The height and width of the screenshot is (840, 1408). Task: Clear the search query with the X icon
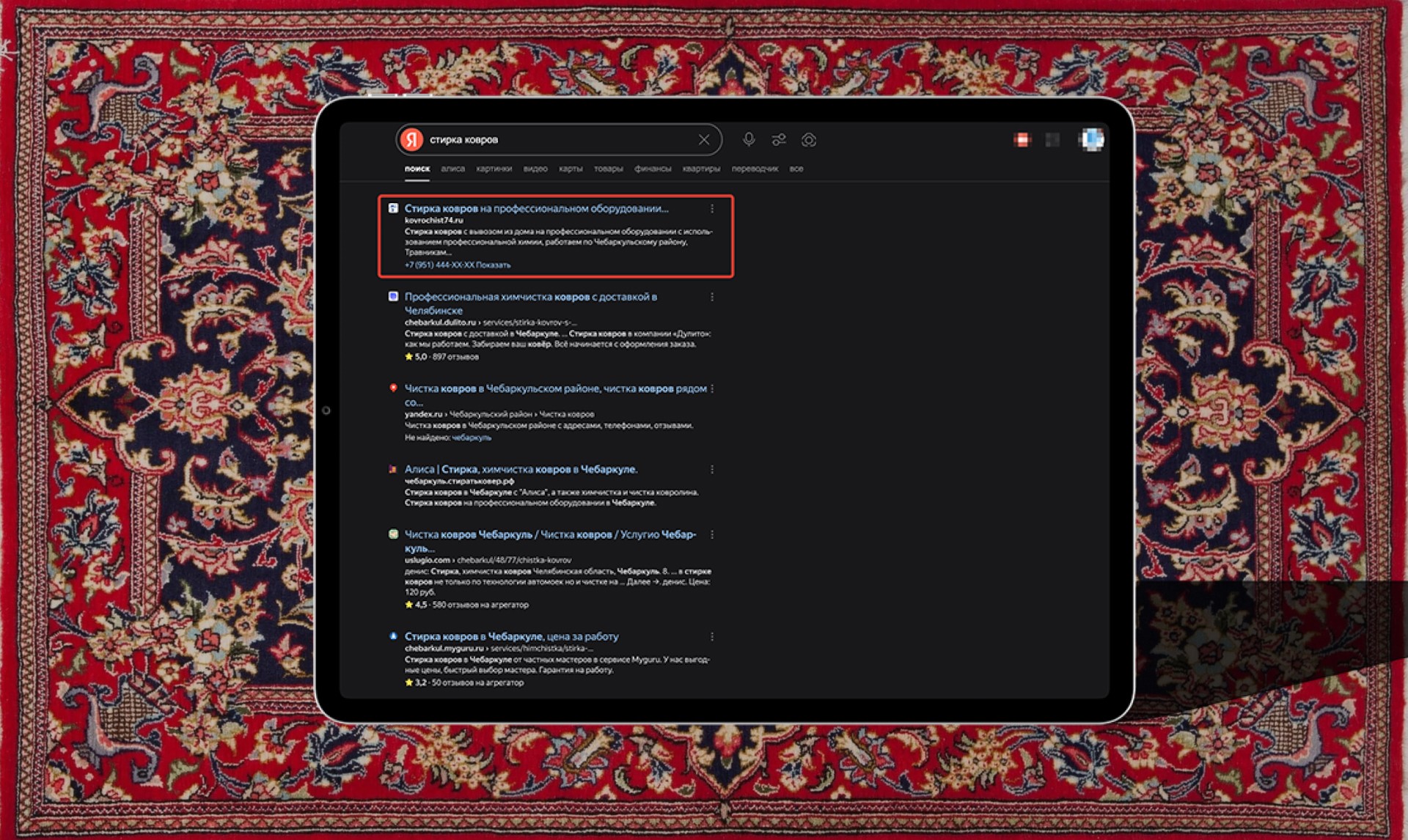pyautogui.click(x=704, y=139)
